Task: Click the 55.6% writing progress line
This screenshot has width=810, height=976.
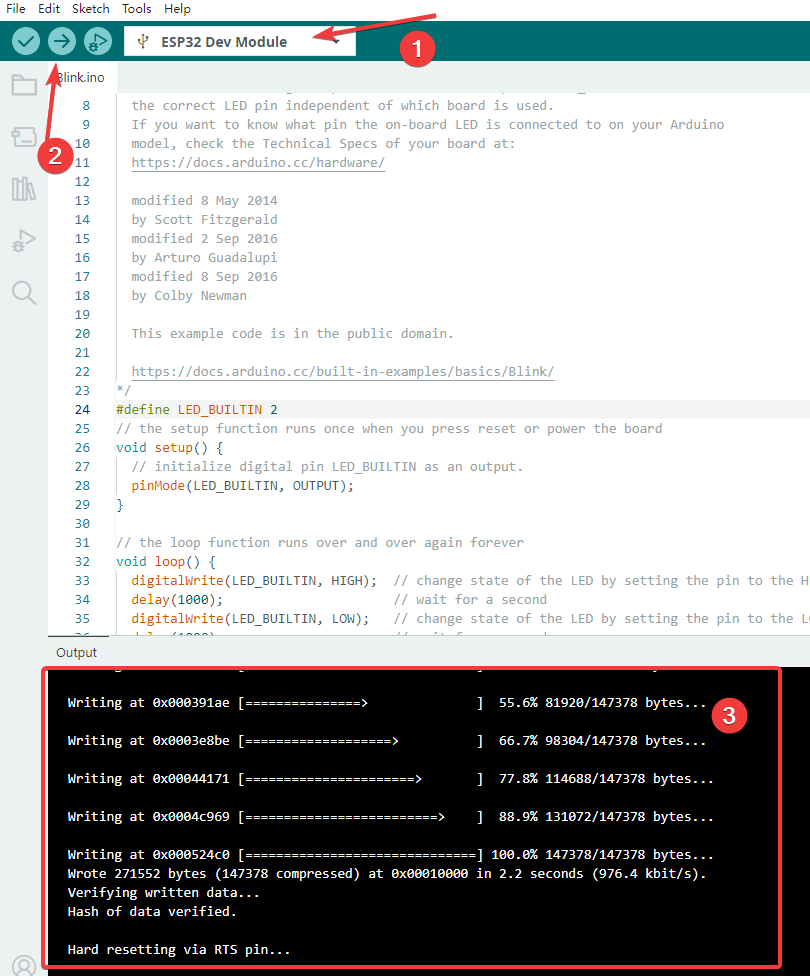Action: click(x=387, y=703)
